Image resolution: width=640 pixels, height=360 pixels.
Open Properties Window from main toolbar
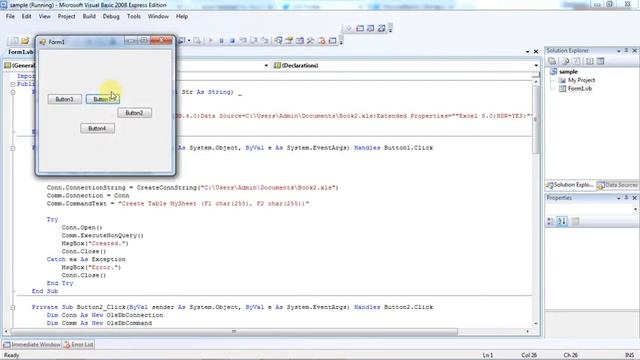point(289,40)
